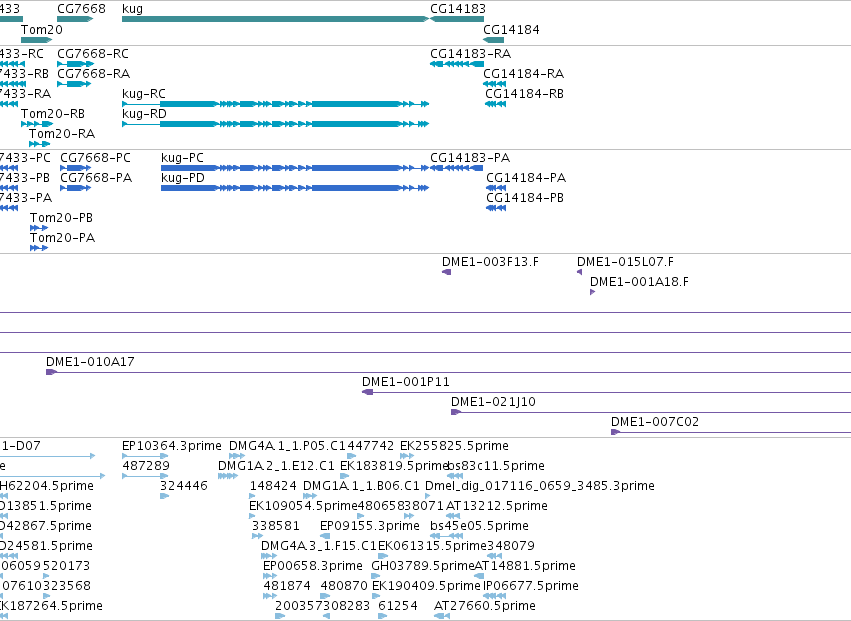Screen dimensions: 851x621
Task: Open the DMG4A.1_1.P05.C1 EST label
Action: click(287, 446)
